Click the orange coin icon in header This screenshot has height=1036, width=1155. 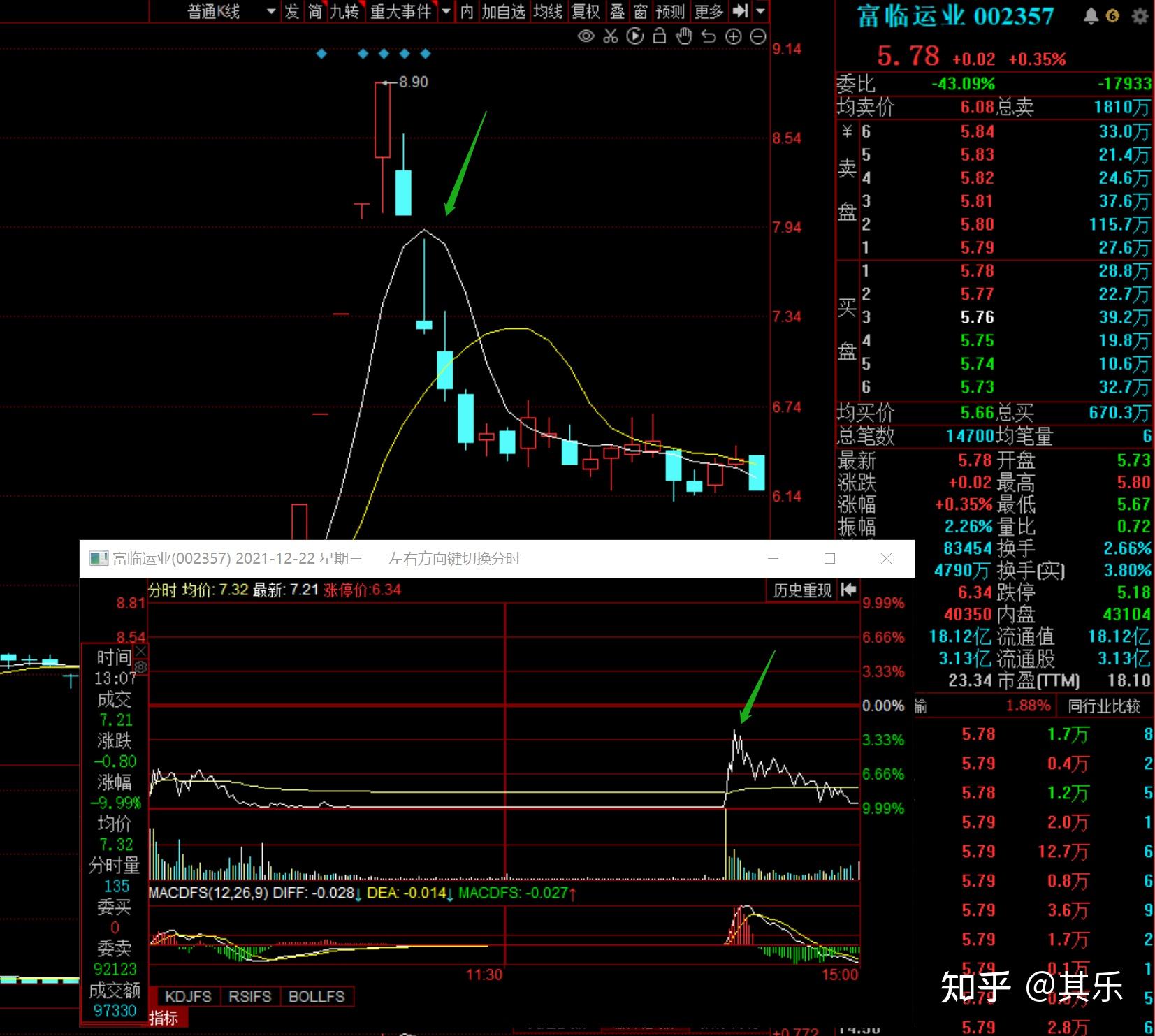pos(1112,15)
